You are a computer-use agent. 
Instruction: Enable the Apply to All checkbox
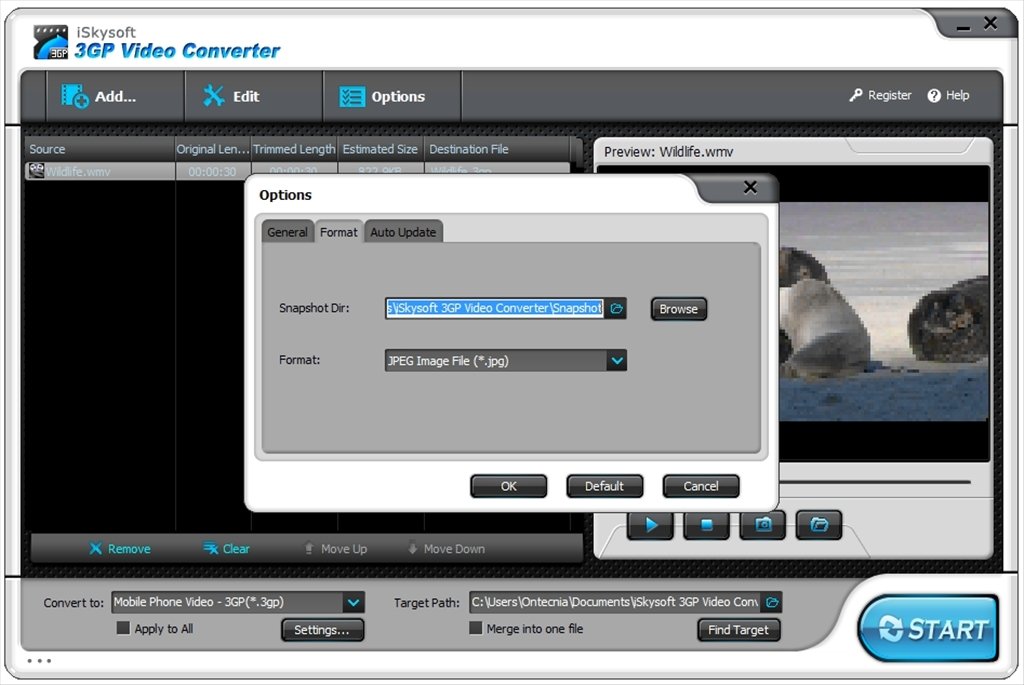124,628
